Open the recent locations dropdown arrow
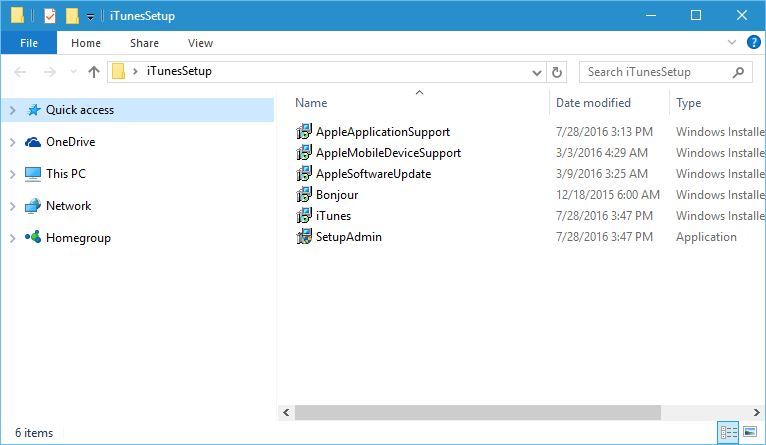This screenshot has width=766, height=445. tap(73, 72)
